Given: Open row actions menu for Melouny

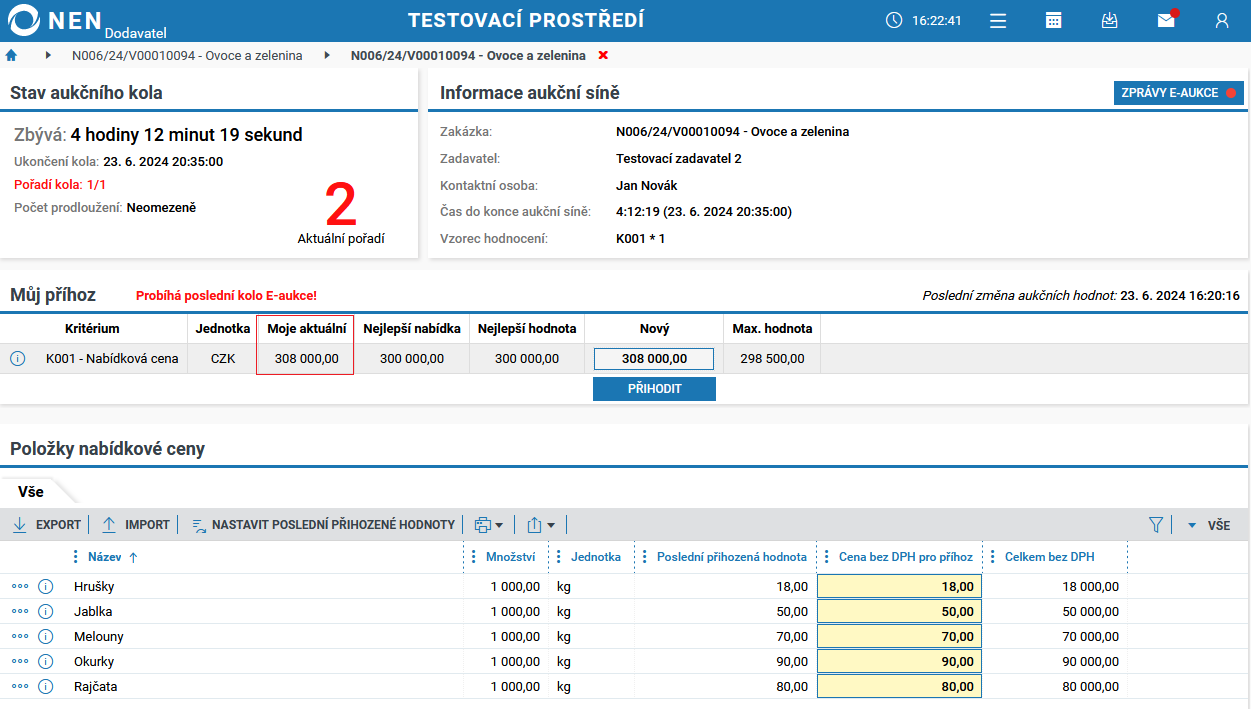Looking at the screenshot, I should click(x=20, y=636).
